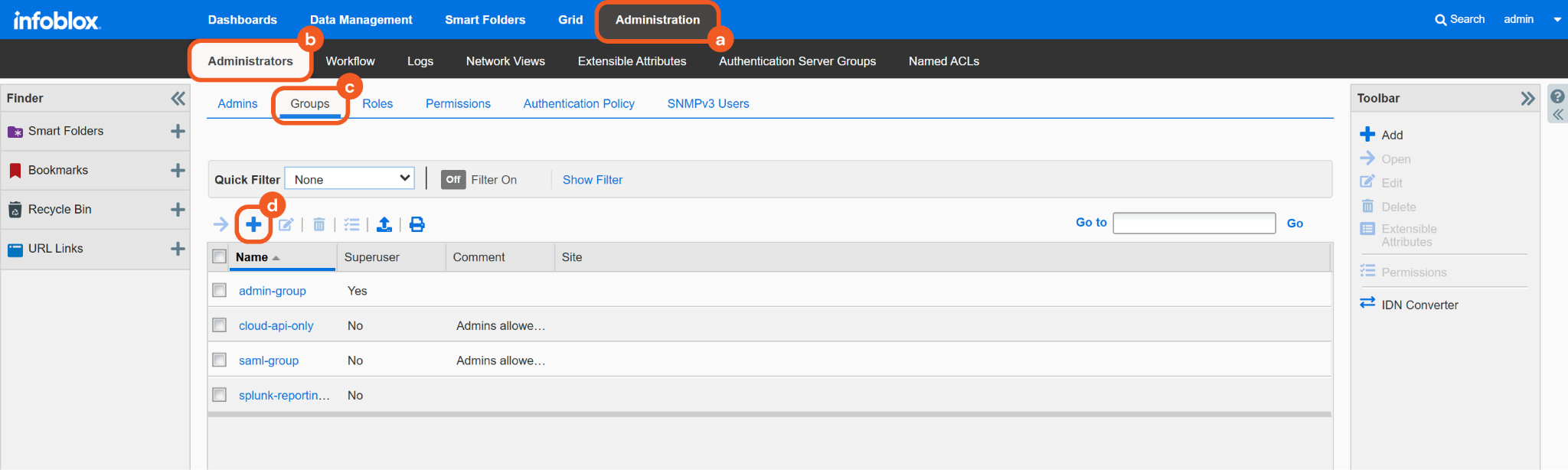Viewport: 1568px width, 470px height.
Task: Add a new Smart Folder with plus icon
Action: (x=178, y=132)
